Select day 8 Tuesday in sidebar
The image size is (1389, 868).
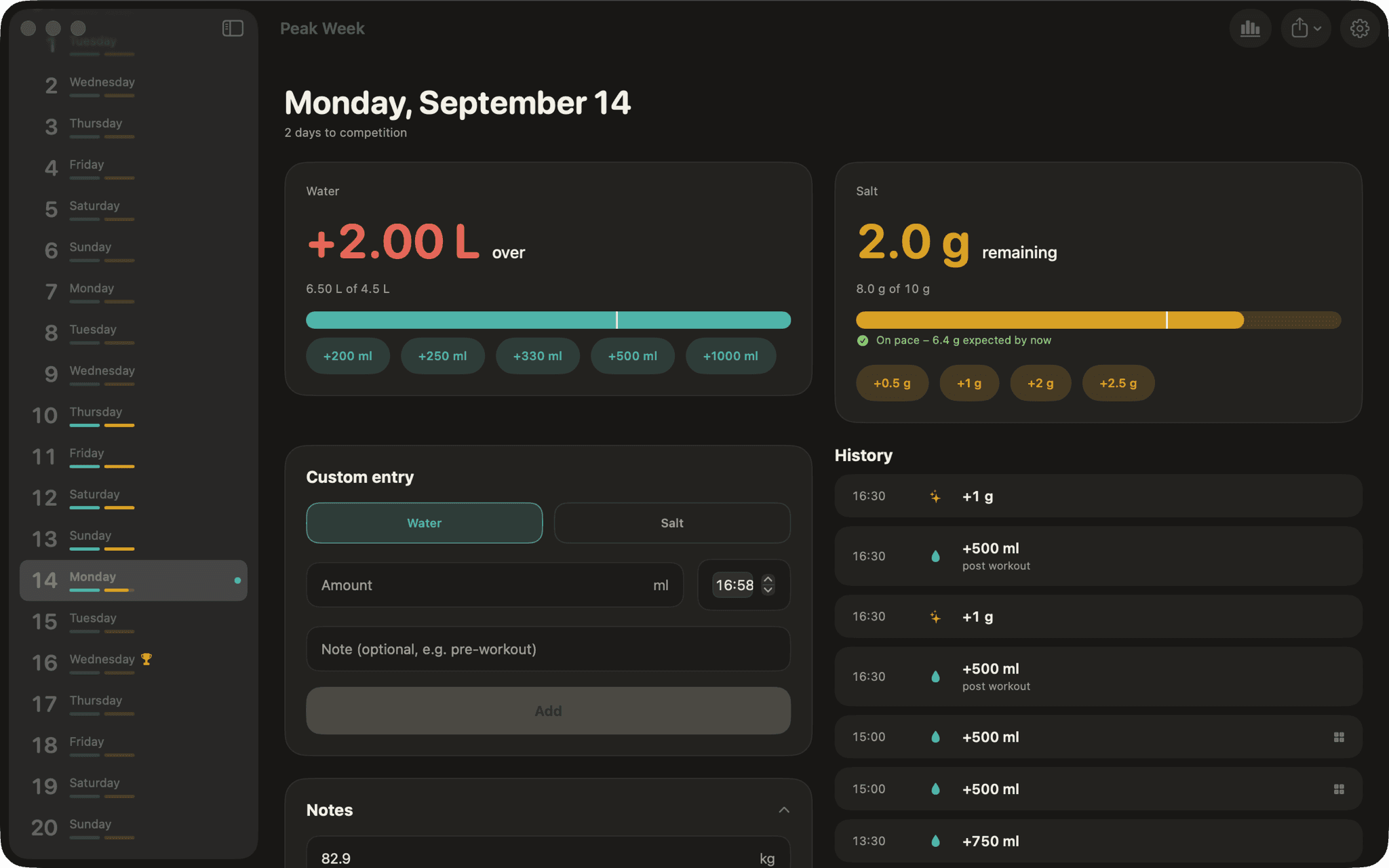click(x=134, y=333)
